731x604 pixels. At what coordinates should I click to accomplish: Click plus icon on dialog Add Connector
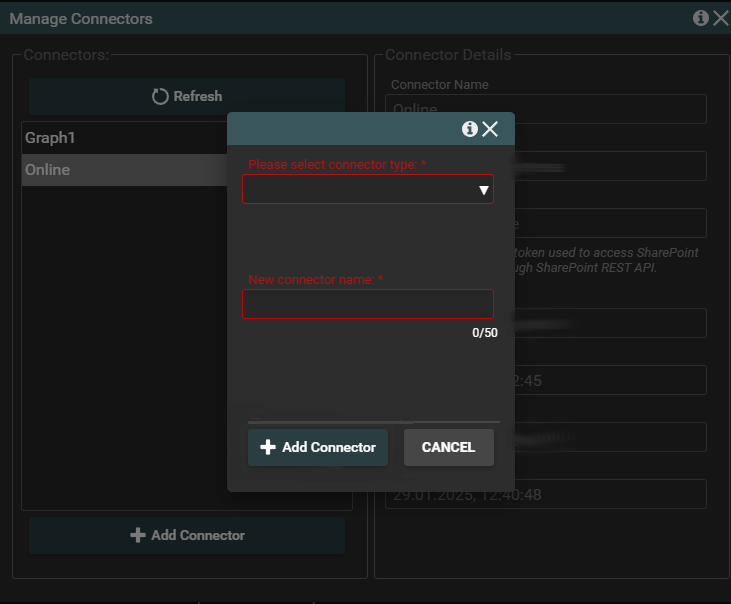[x=267, y=448]
